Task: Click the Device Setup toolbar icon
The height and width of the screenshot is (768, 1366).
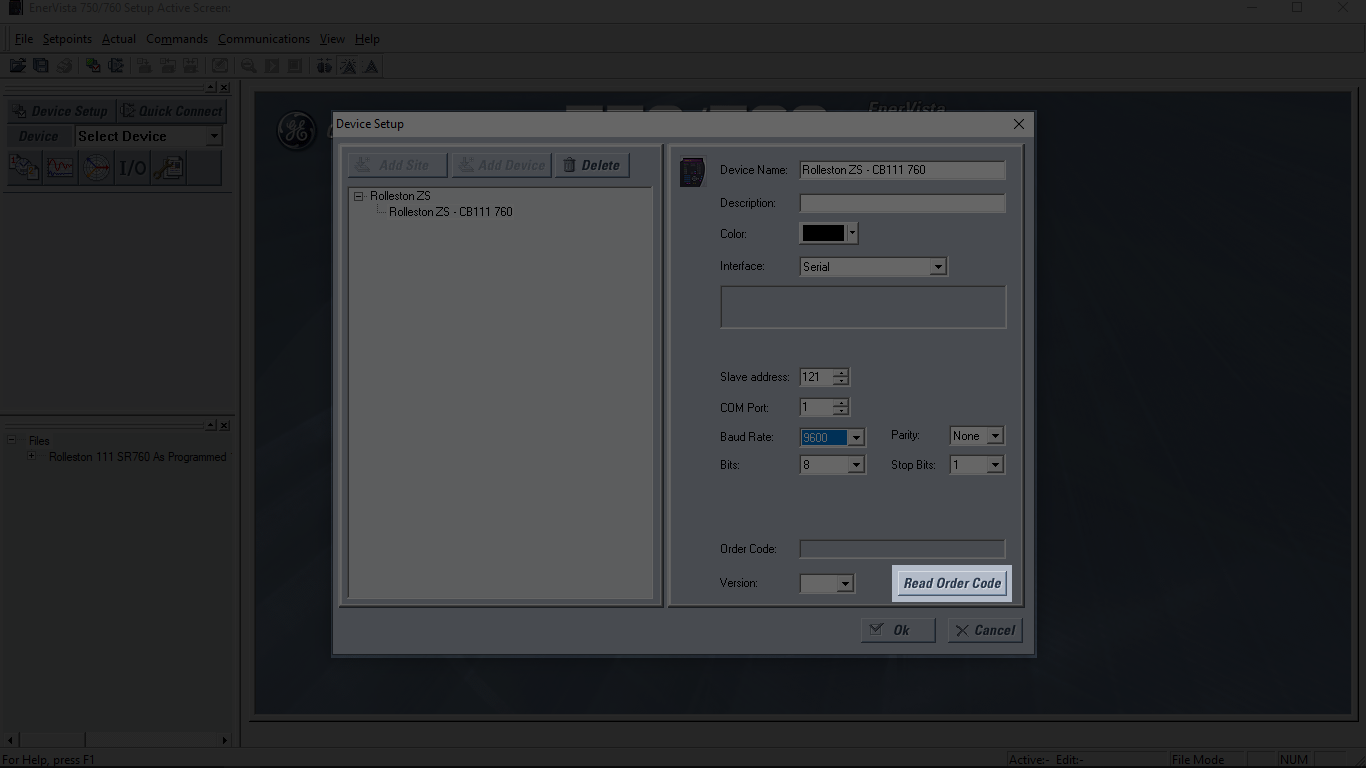Action: [x=93, y=66]
